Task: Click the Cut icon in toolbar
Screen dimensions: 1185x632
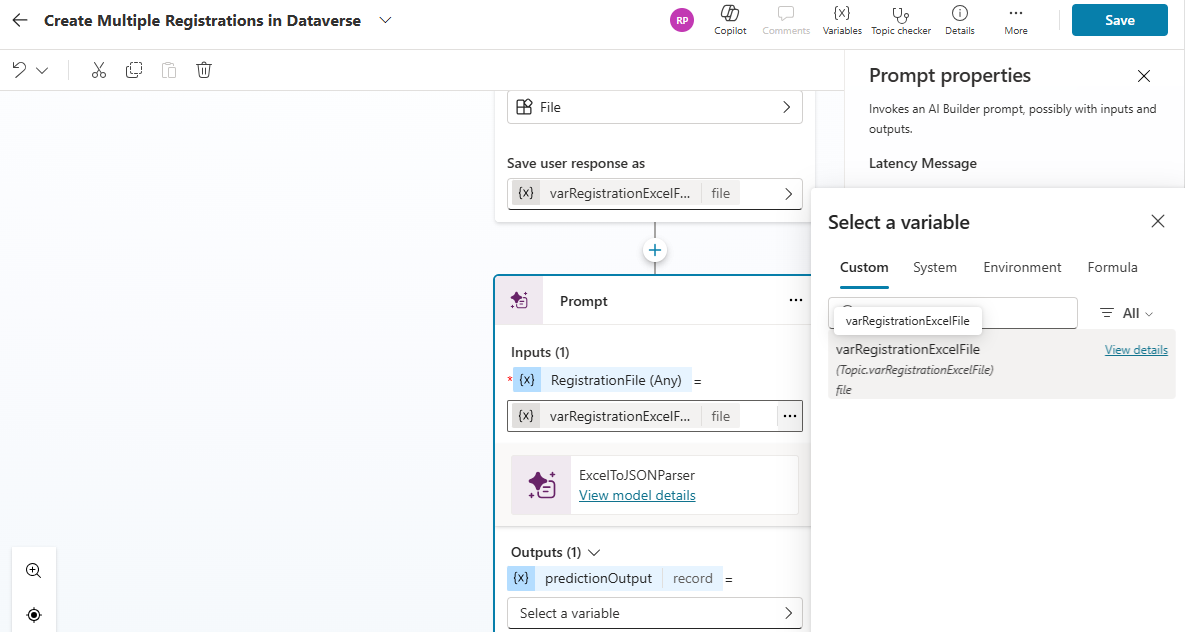Action: coord(98,70)
